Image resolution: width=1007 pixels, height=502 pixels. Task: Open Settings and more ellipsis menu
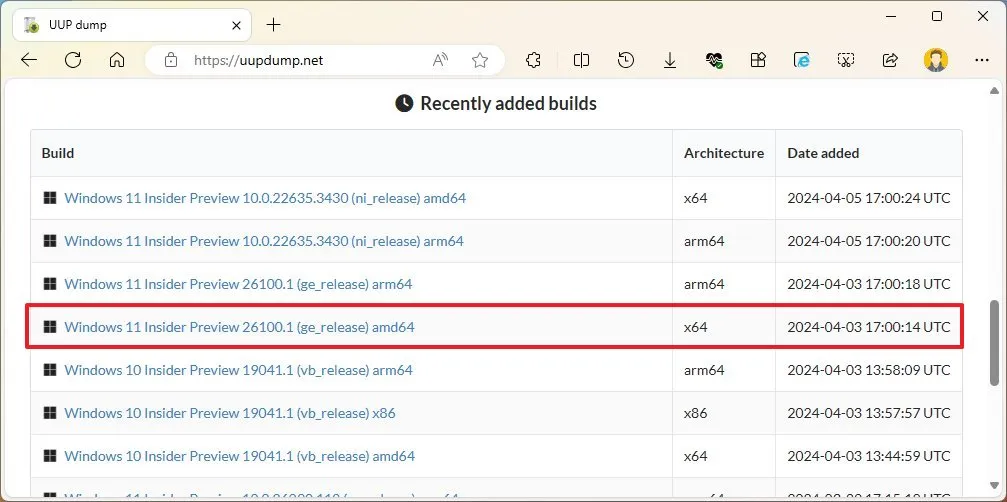(981, 60)
